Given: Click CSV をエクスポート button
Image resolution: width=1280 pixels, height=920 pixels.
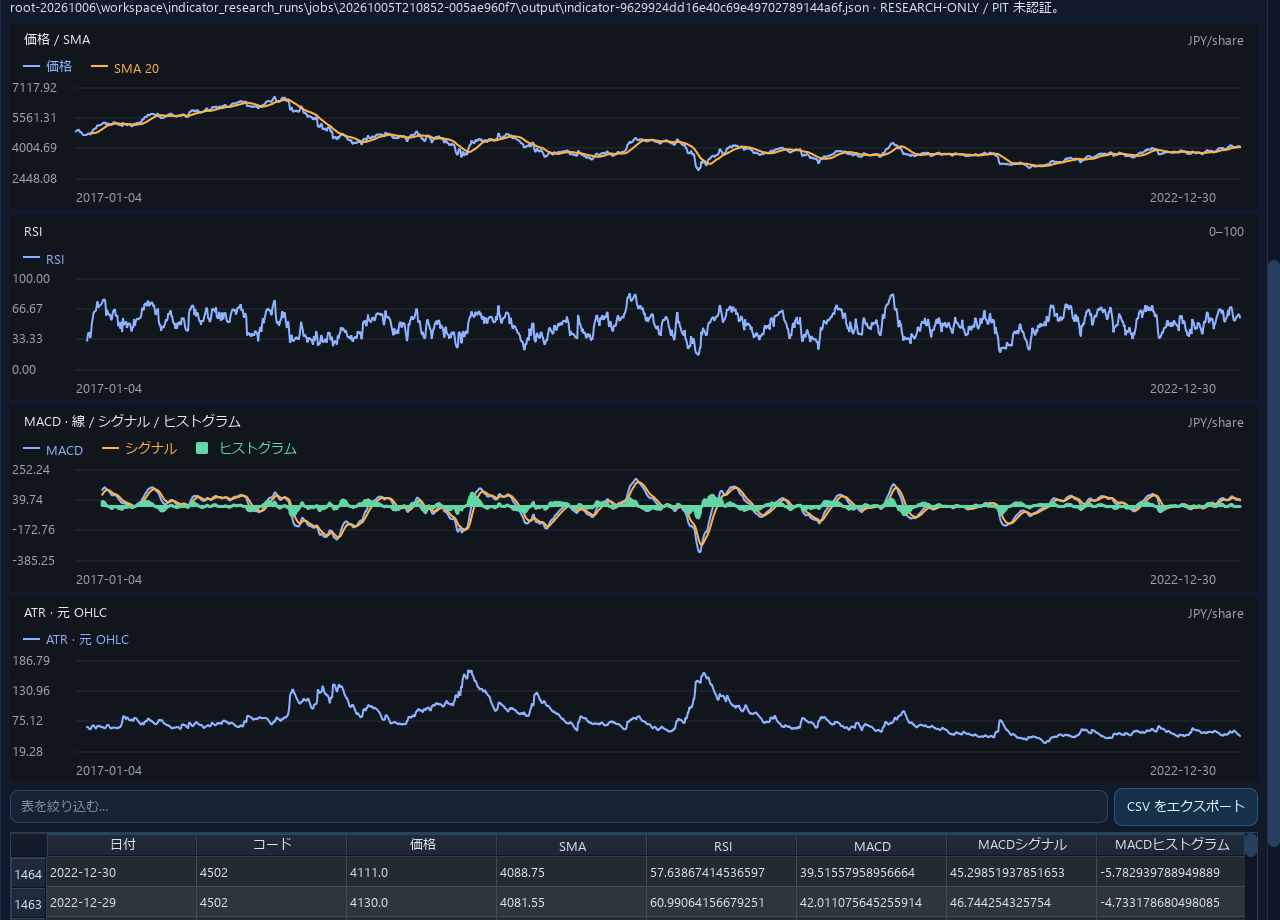Looking at the screenshot, I should [1186, 806].
